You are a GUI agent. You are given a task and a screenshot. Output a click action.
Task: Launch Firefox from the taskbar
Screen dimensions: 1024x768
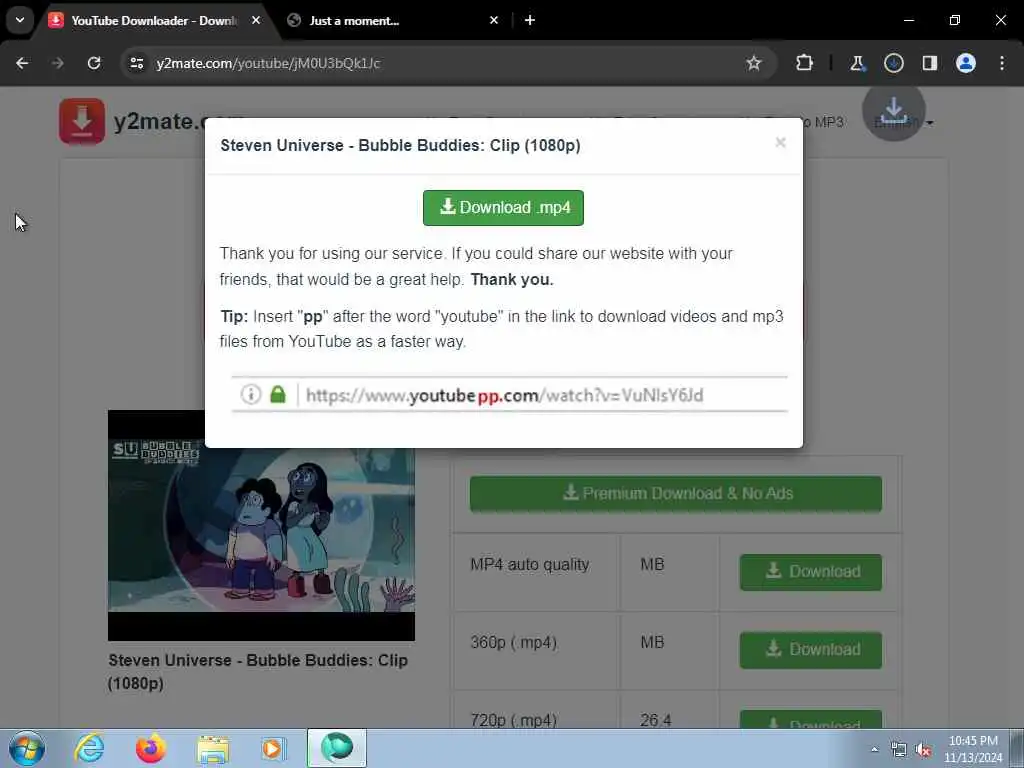point(150,748)
